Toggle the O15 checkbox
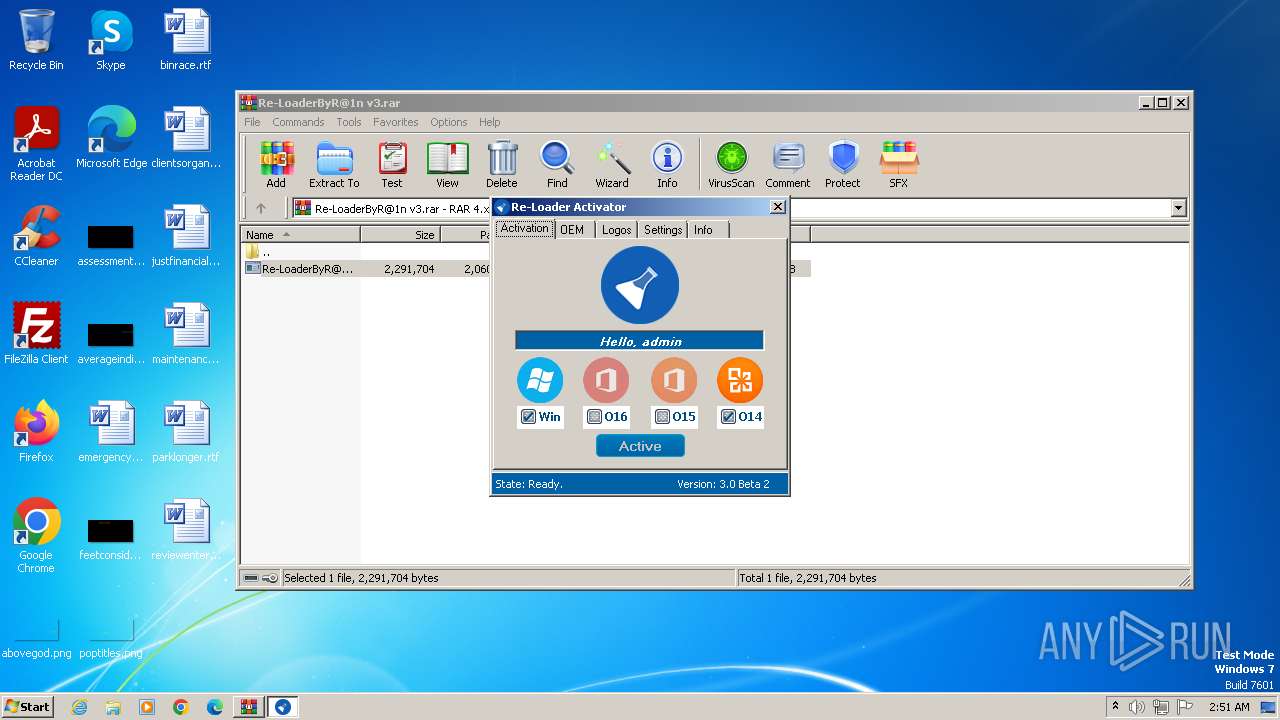This screenshot has height=720, width=1280. coord(662,417)
